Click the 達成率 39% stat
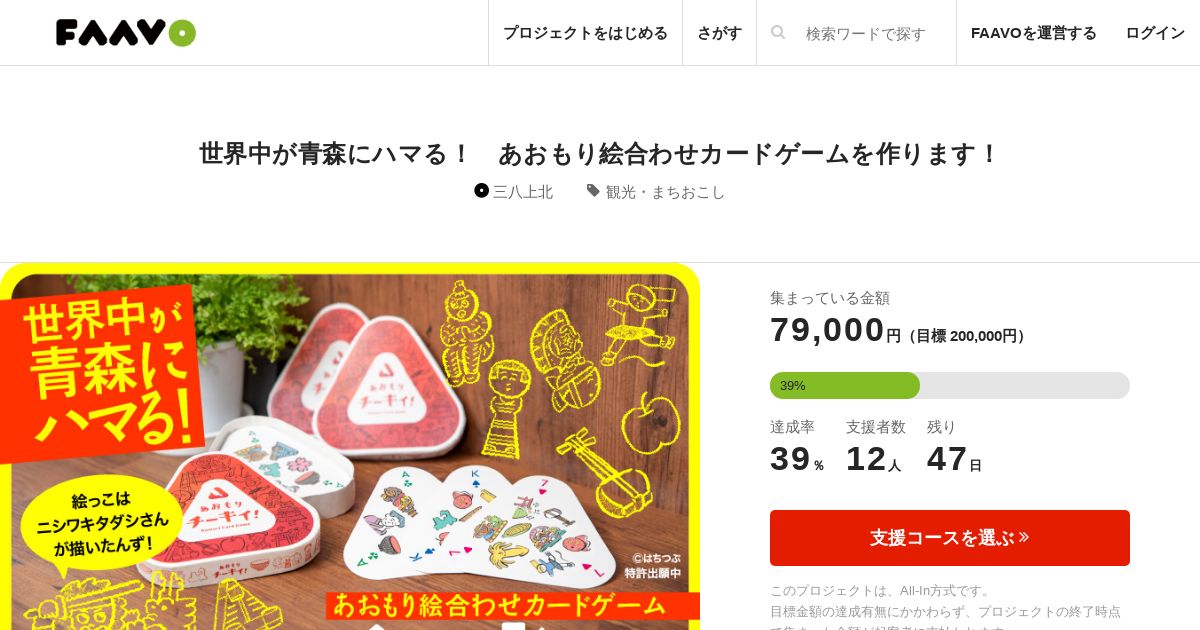 click(x=797, y=447)
